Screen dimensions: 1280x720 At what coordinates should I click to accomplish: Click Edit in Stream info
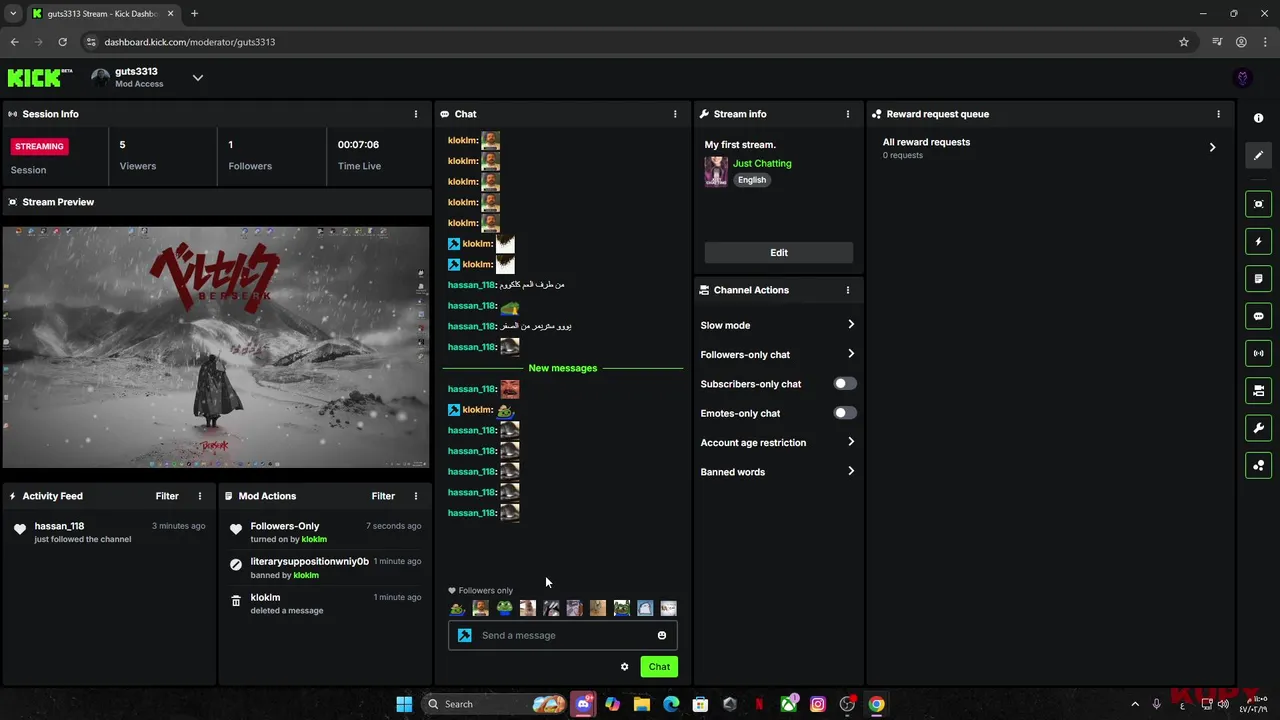(x=779, y=253)
